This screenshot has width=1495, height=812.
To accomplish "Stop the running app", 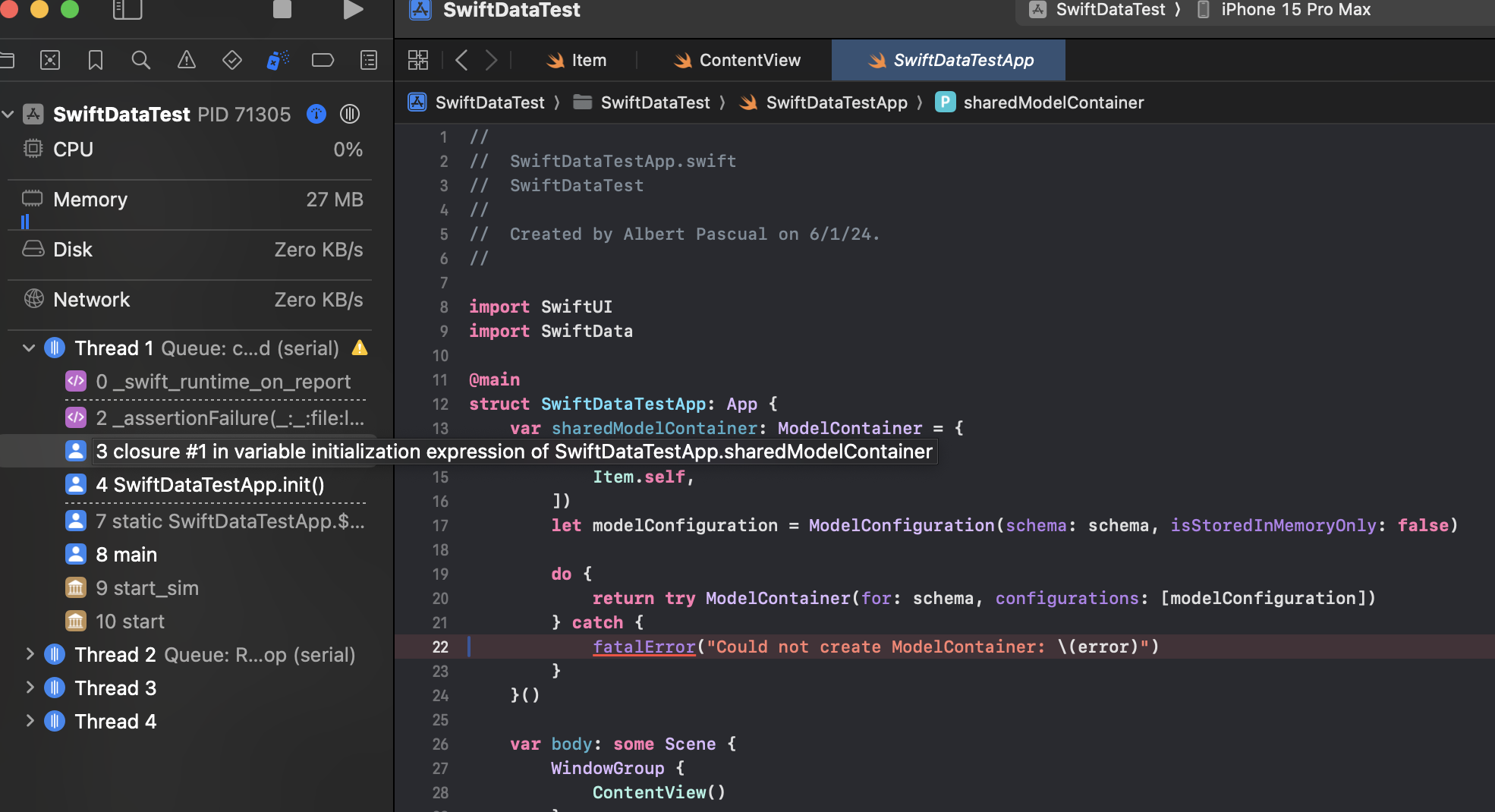I will point(282,8).
